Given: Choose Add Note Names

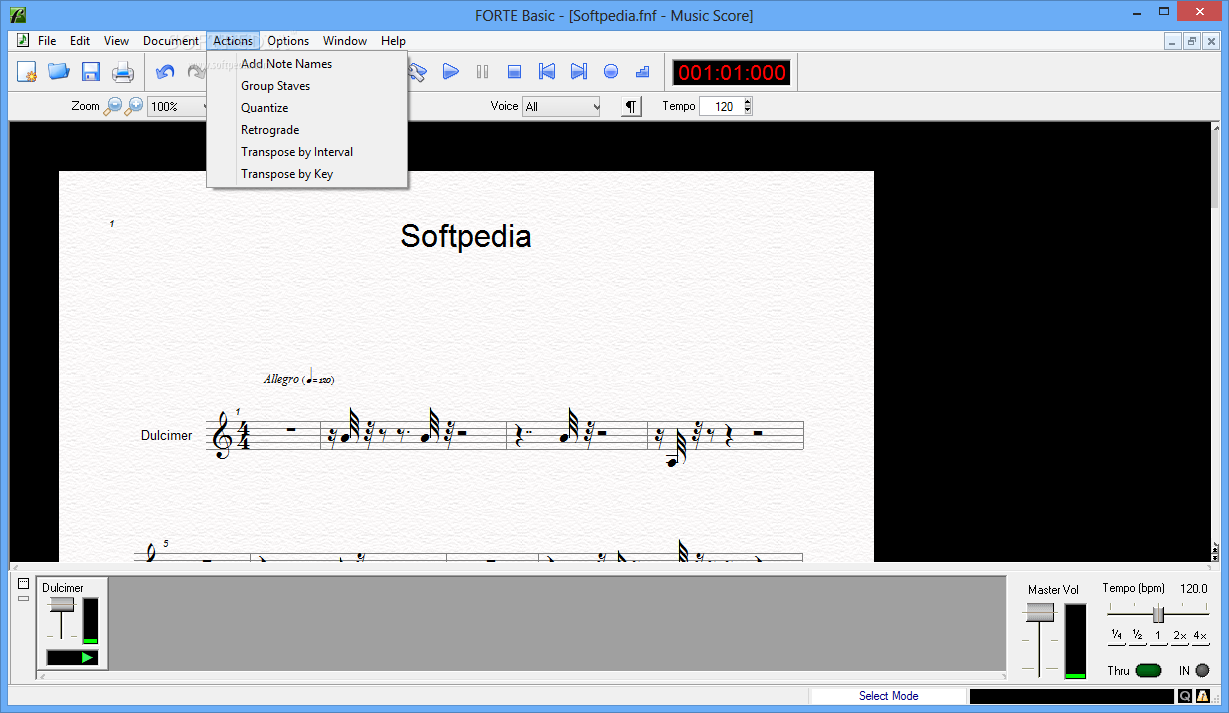Looking at the screenshot, I should coord(307,64).
